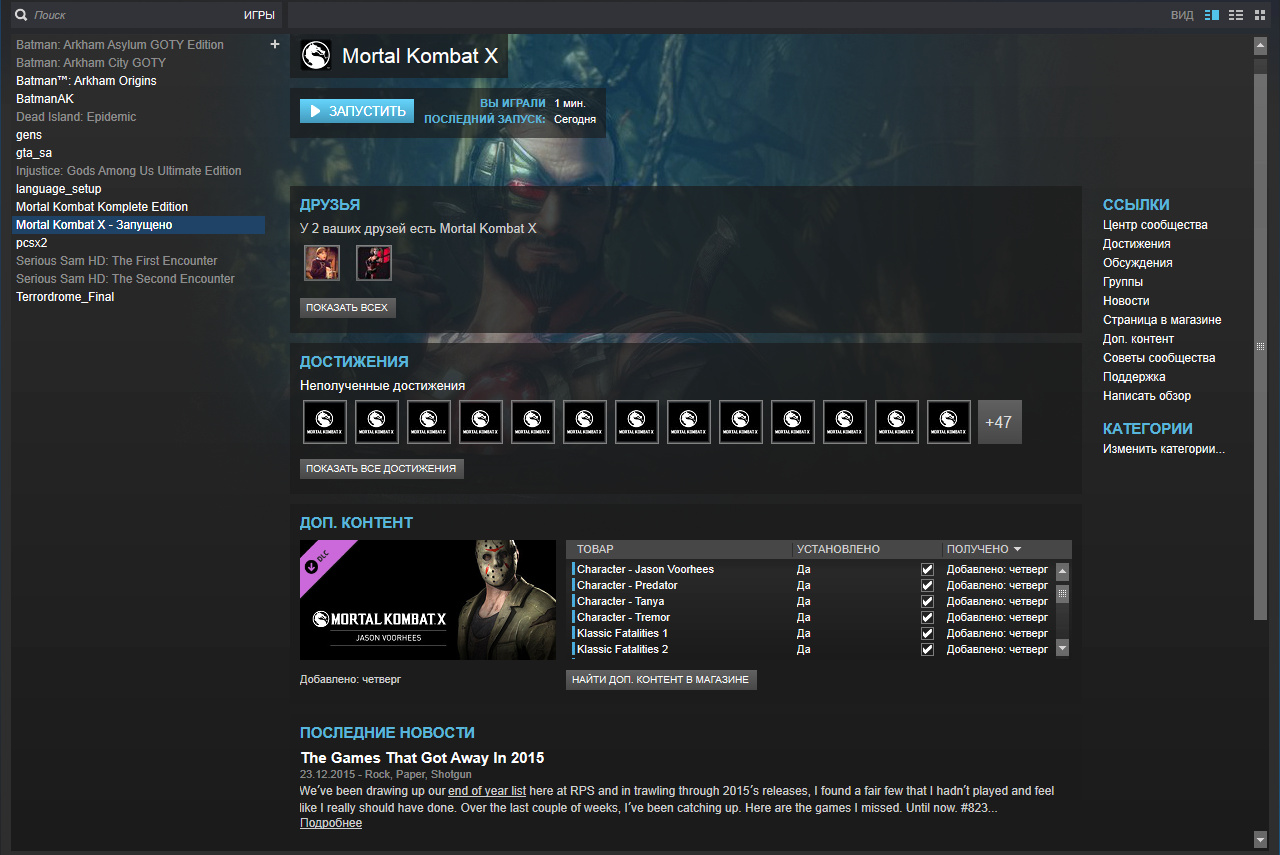This screenshot has width=1280, height=855.
Task: Open the ИГРЫ library filter dropdown
Action: point(259,15)
